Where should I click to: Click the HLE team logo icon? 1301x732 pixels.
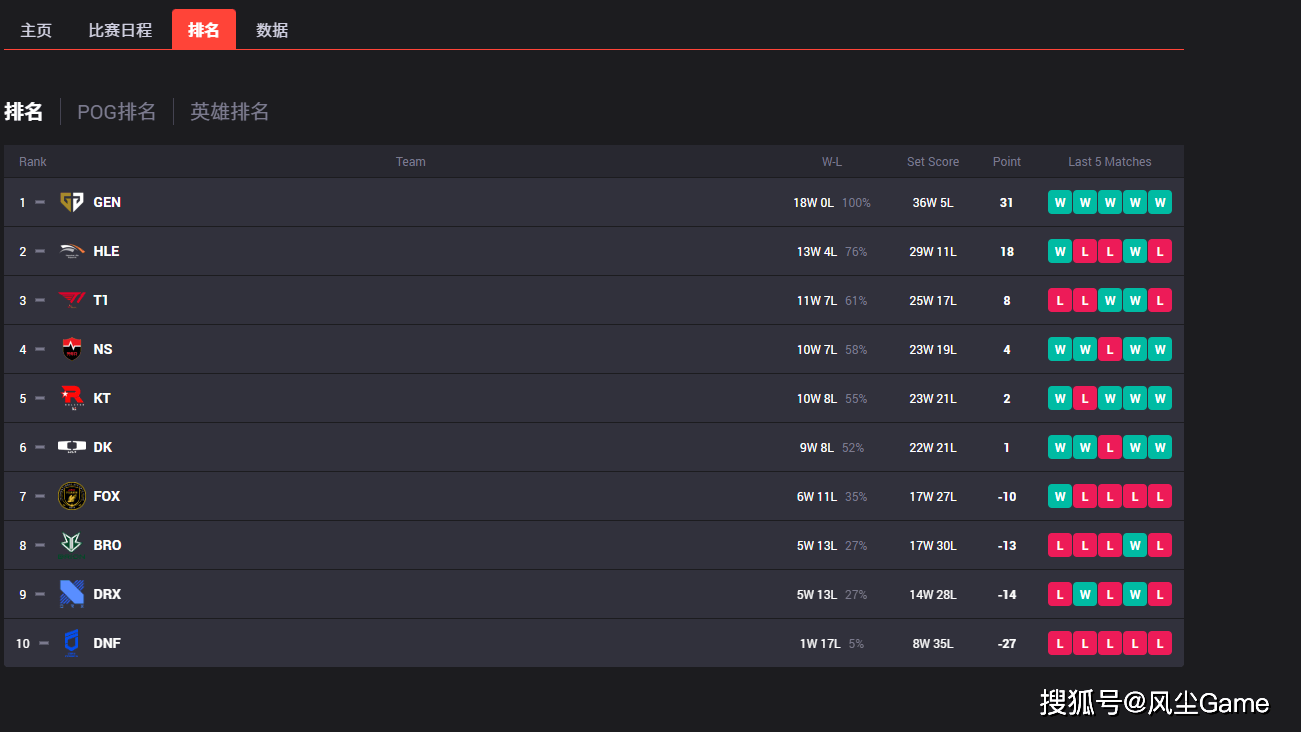coord(71,251)
